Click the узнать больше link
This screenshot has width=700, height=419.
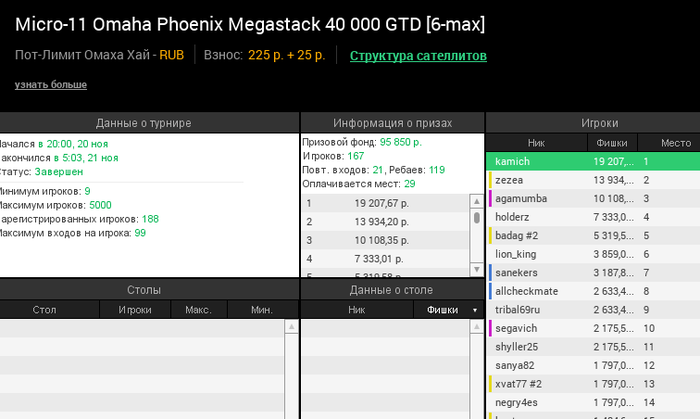click(x=50, y=84)
